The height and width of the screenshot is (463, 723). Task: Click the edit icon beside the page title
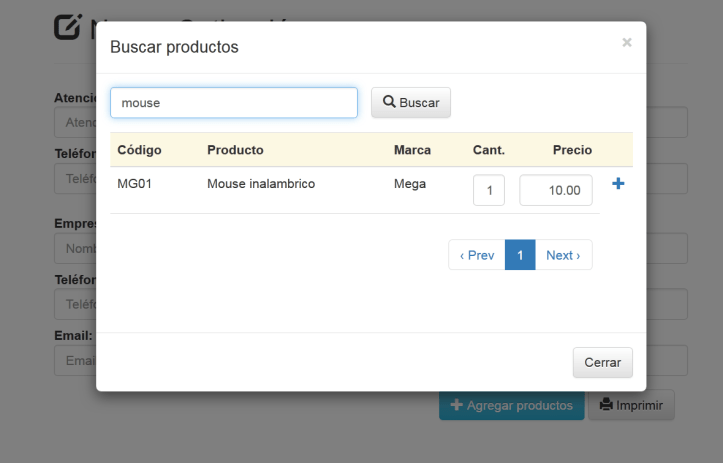pos(67,27)
